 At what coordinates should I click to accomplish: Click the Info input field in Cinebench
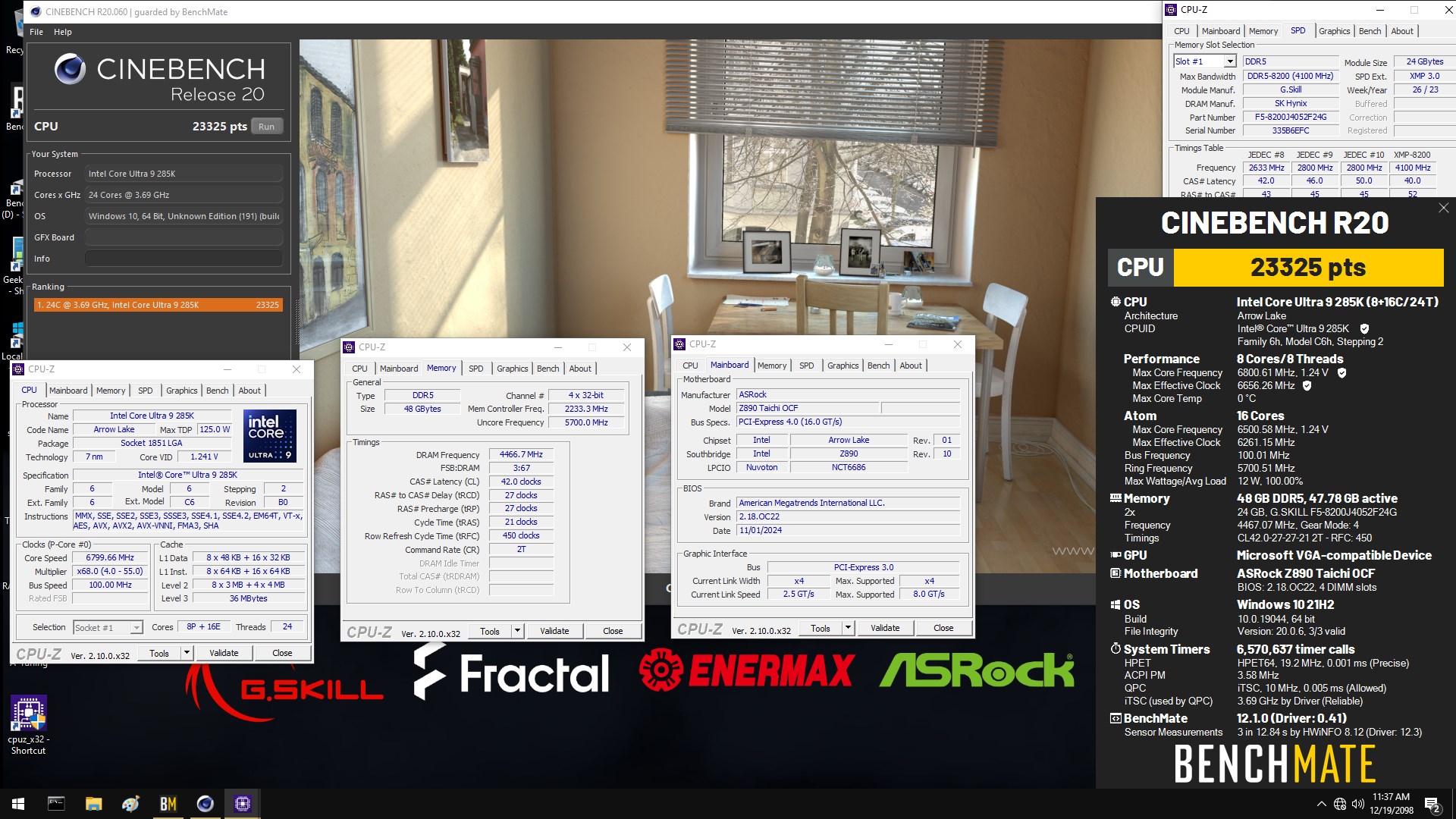click(184, 259)
